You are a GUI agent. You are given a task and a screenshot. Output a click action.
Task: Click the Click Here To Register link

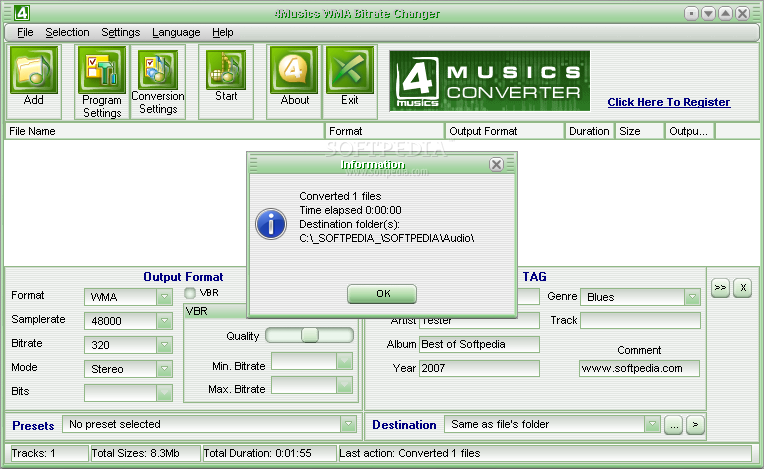tap(668, 102)
